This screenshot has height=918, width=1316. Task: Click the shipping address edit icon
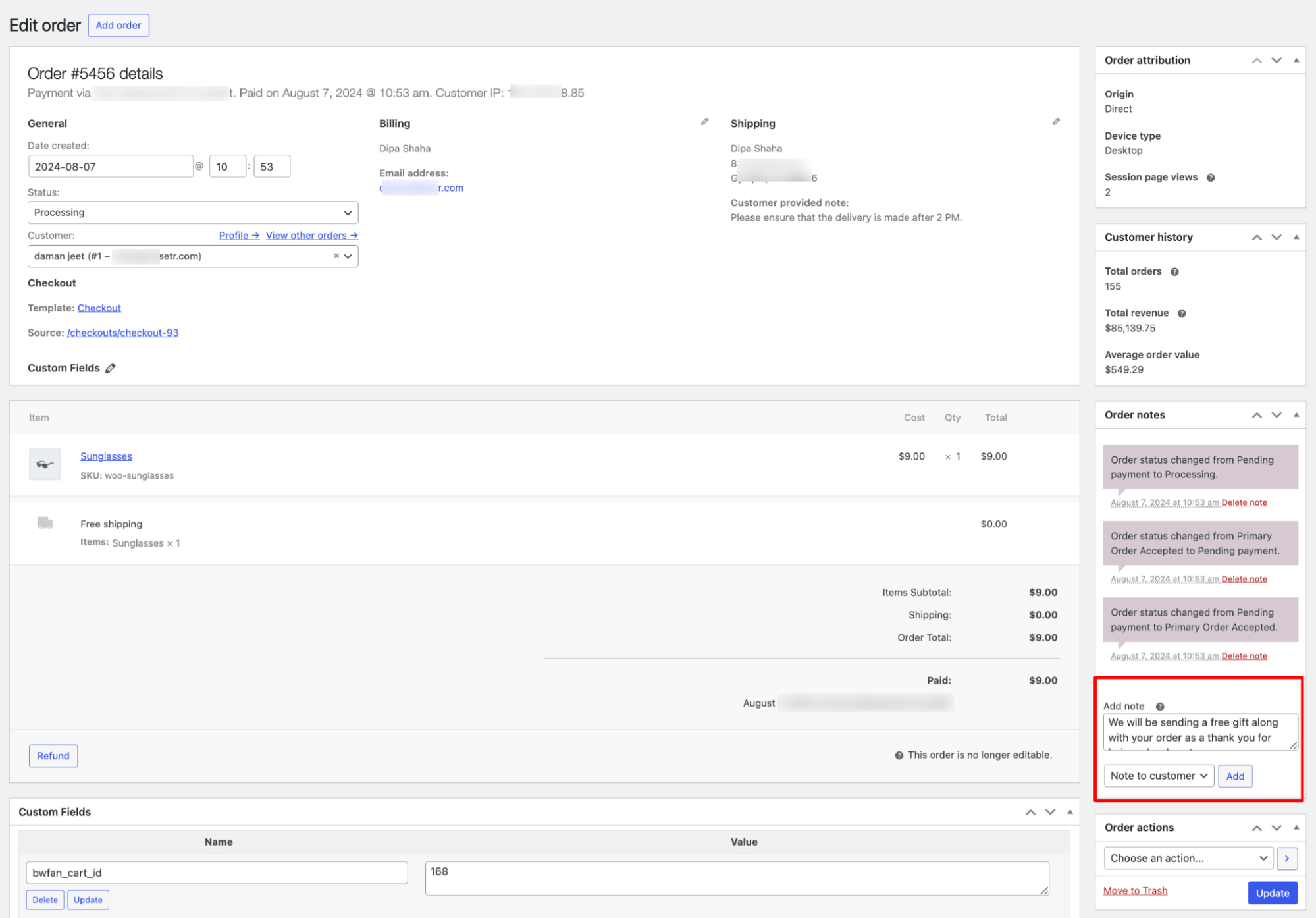point(1055,122)
